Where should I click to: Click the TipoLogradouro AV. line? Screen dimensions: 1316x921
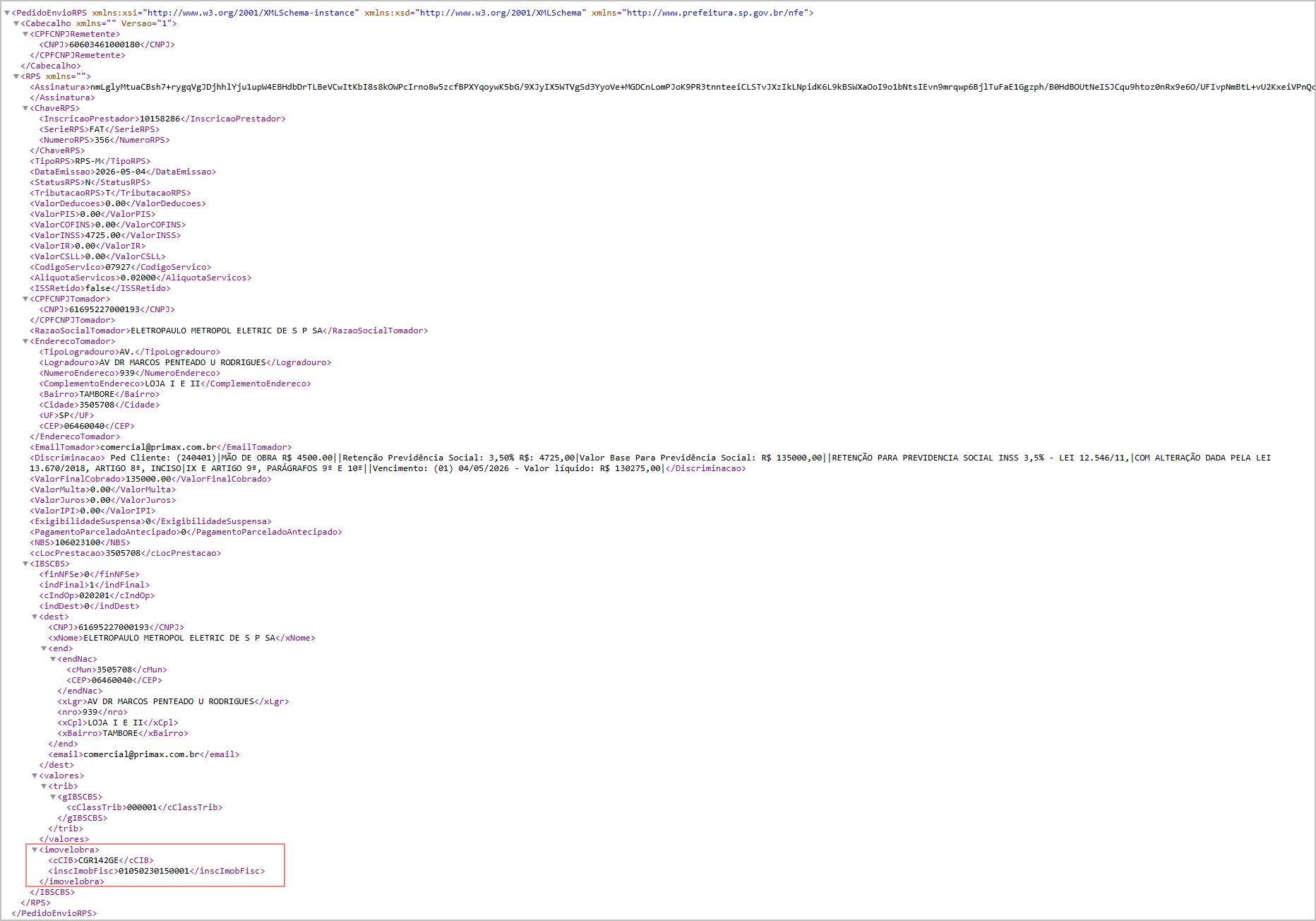pyautogui.click(x=130, y=352)
